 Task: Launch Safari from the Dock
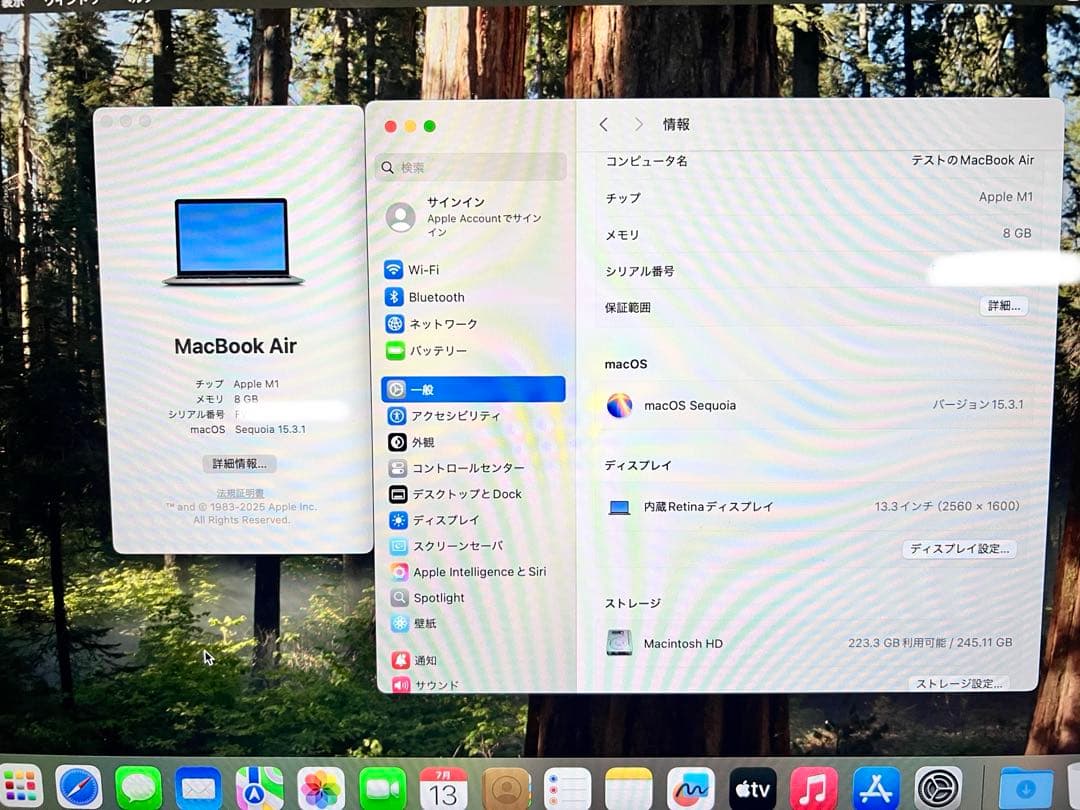coord(79,787)
